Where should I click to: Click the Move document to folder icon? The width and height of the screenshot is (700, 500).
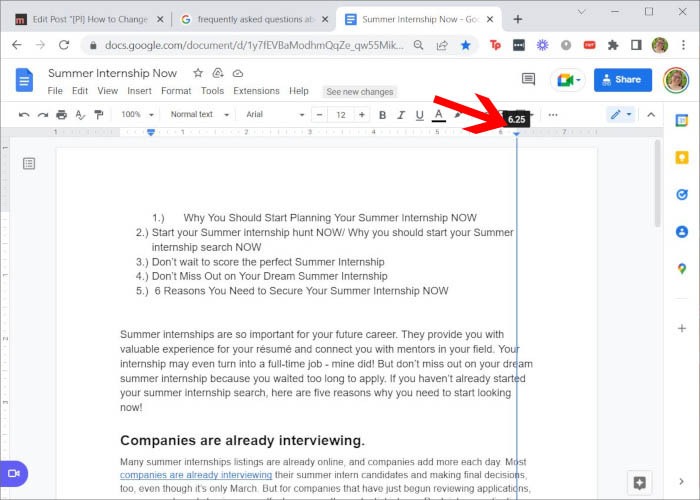[218, 73]
